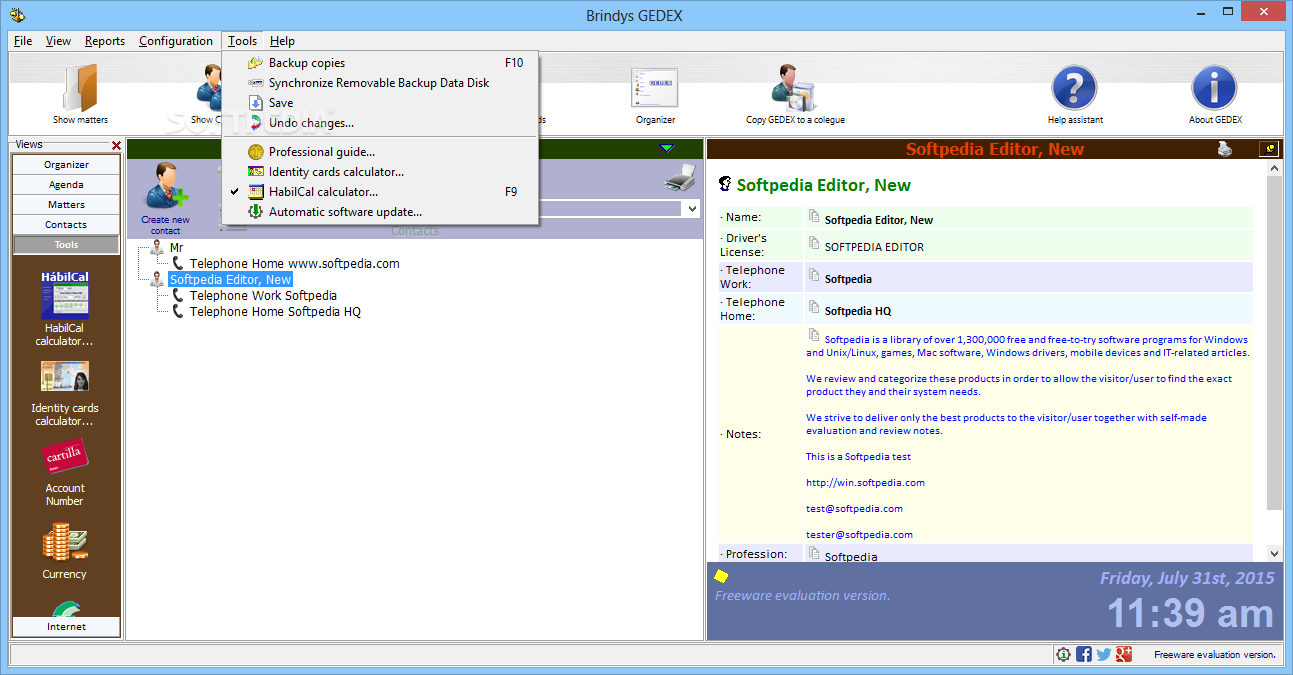Open the Account Number cartilla icon
Image resolution: width=1293 pixels, height=675 pixels.
[65, 458]
